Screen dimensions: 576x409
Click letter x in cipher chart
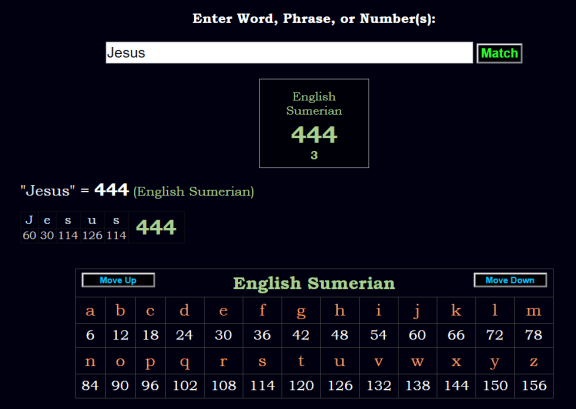click(456, 361)
